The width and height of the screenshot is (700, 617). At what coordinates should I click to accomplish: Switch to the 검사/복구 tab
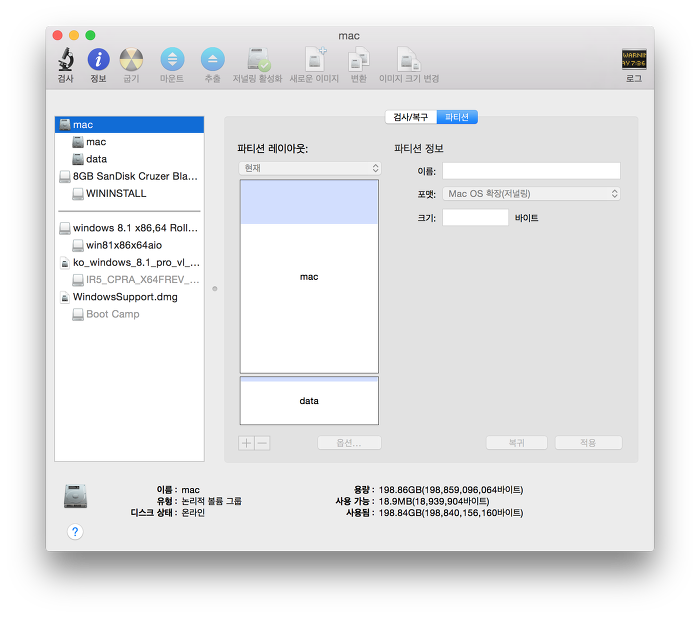(x=411, y=117)
